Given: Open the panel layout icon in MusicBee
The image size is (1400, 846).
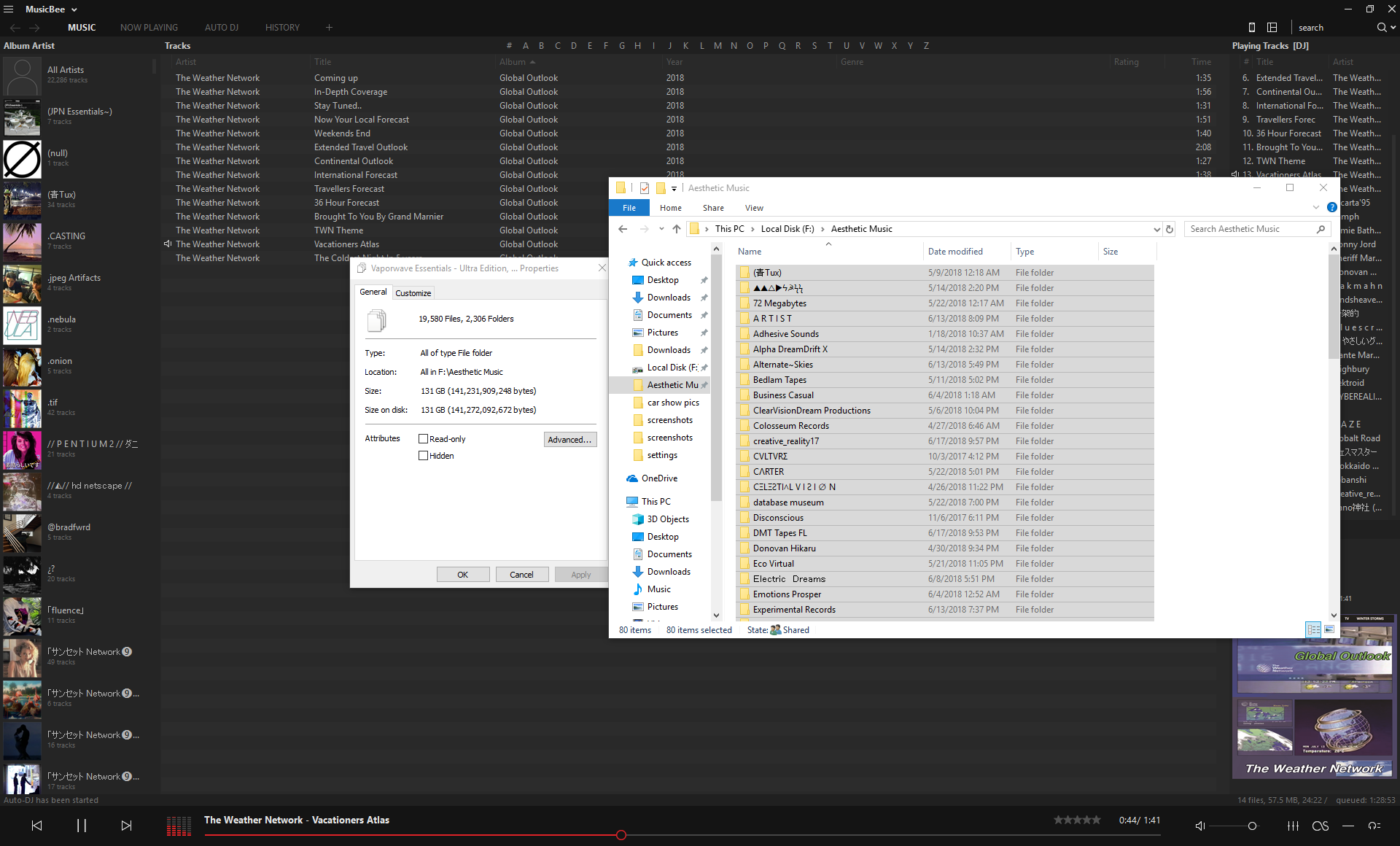Looking at the screenshot, I should [x=1272, y=27].
